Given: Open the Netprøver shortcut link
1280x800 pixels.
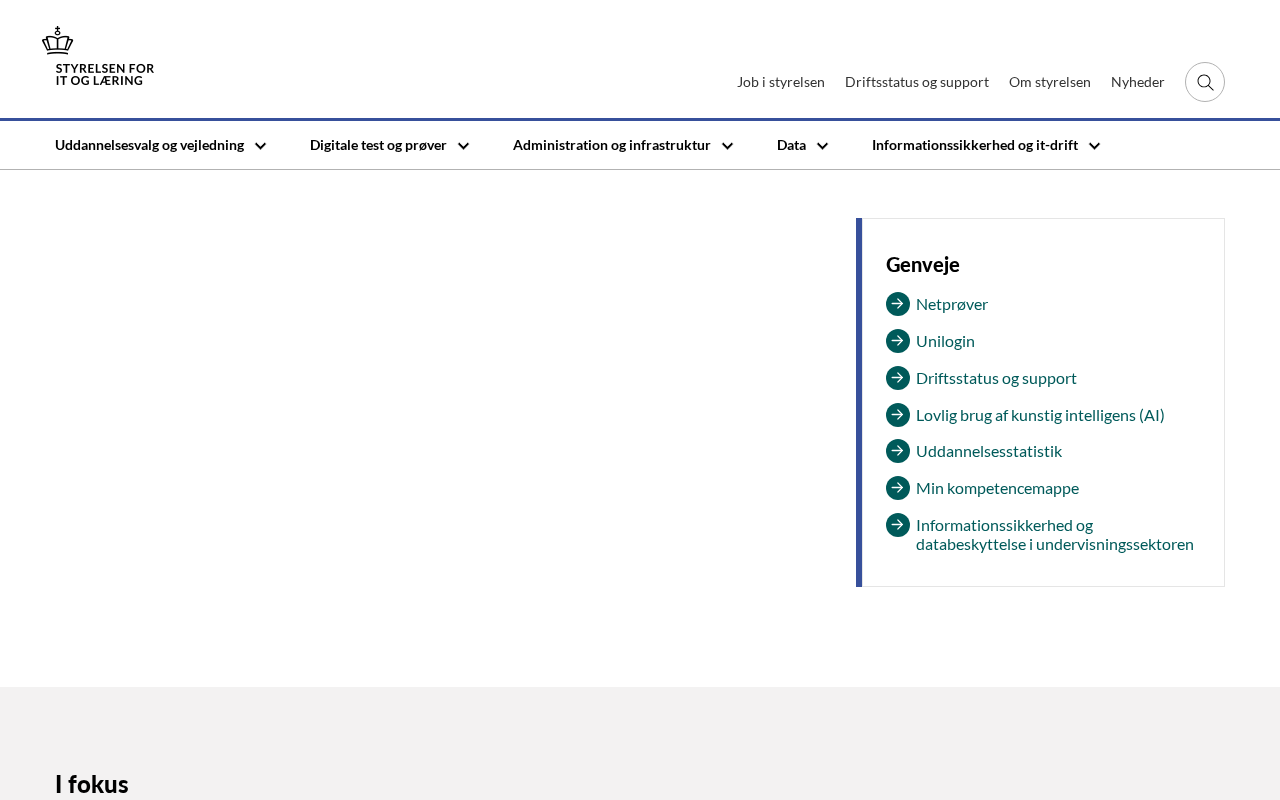Looking at the screenshot, I should point(952,304).
